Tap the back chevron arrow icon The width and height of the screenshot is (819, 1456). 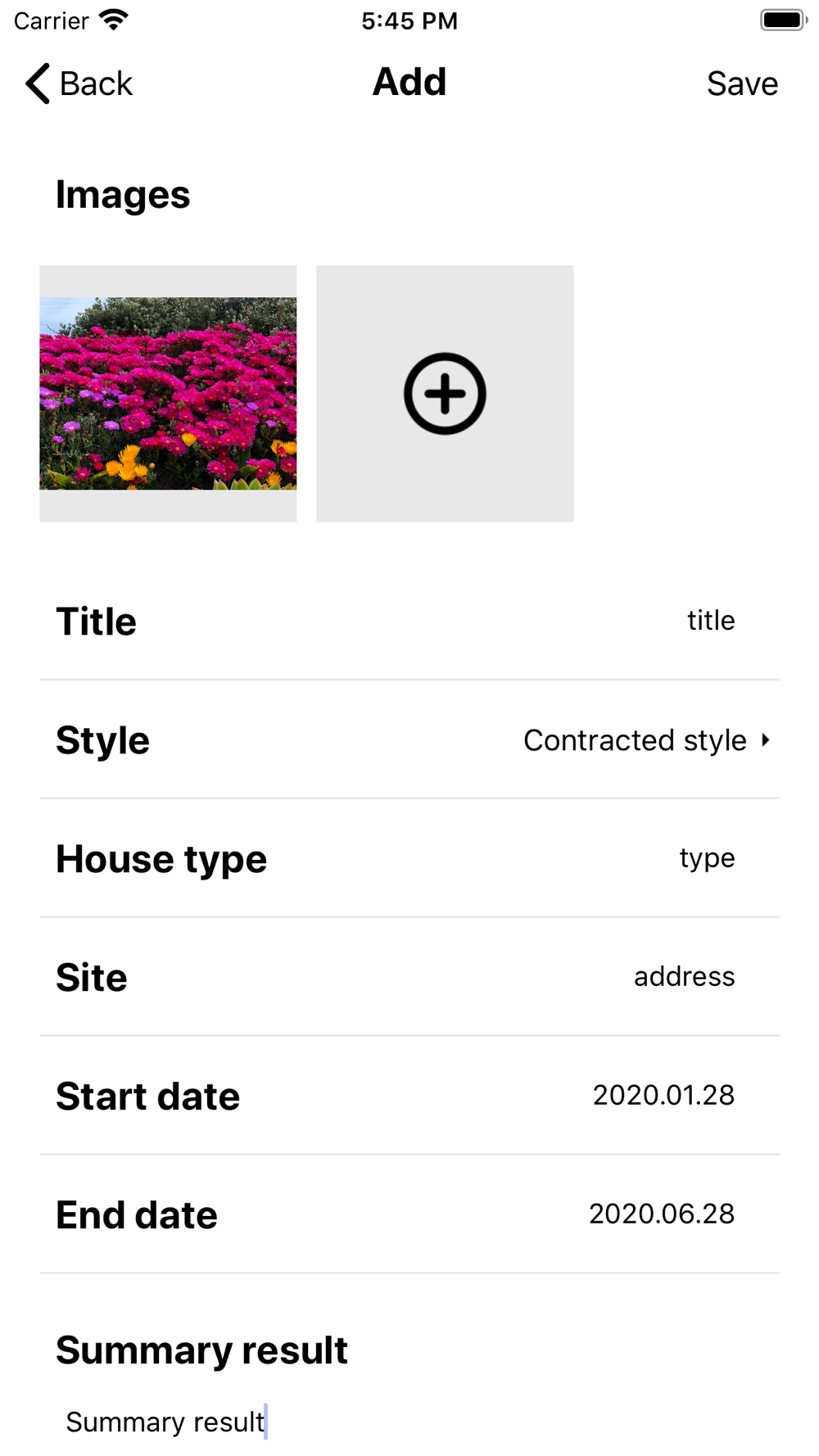click(38, 84)
